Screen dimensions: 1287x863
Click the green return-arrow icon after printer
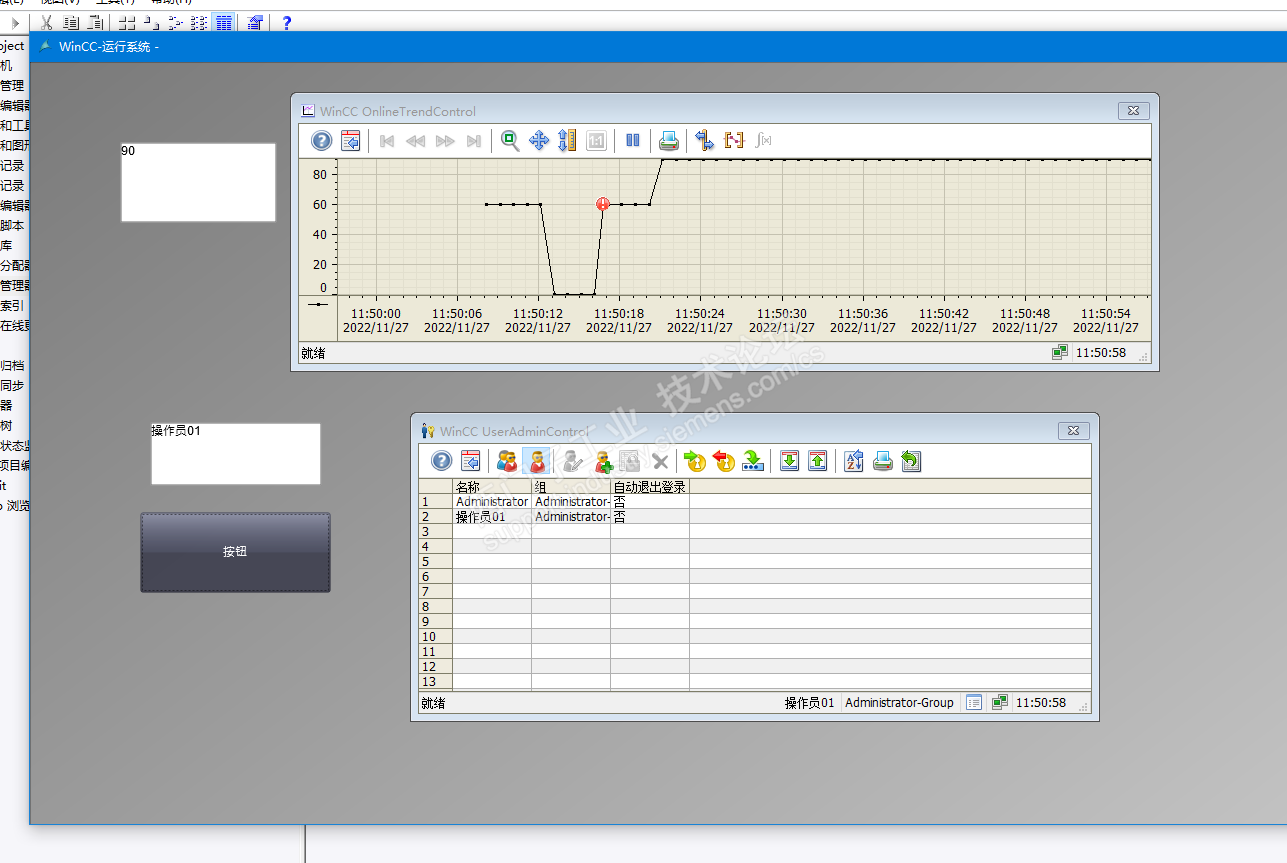point(910,461)
